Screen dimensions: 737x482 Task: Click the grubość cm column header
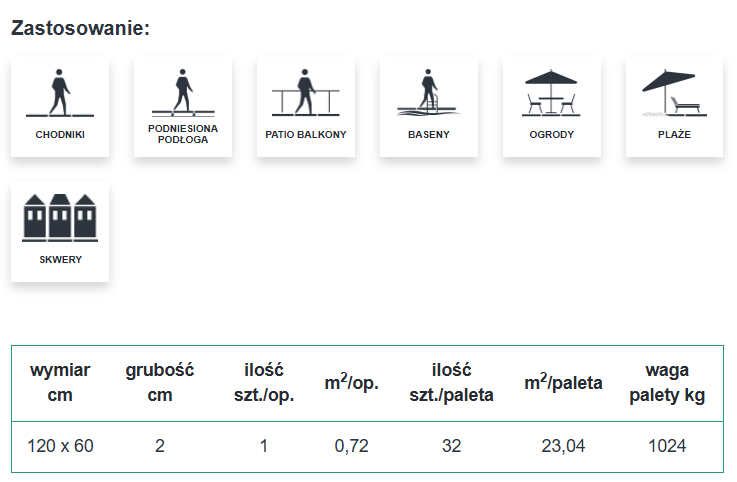[x=160, y=383]
